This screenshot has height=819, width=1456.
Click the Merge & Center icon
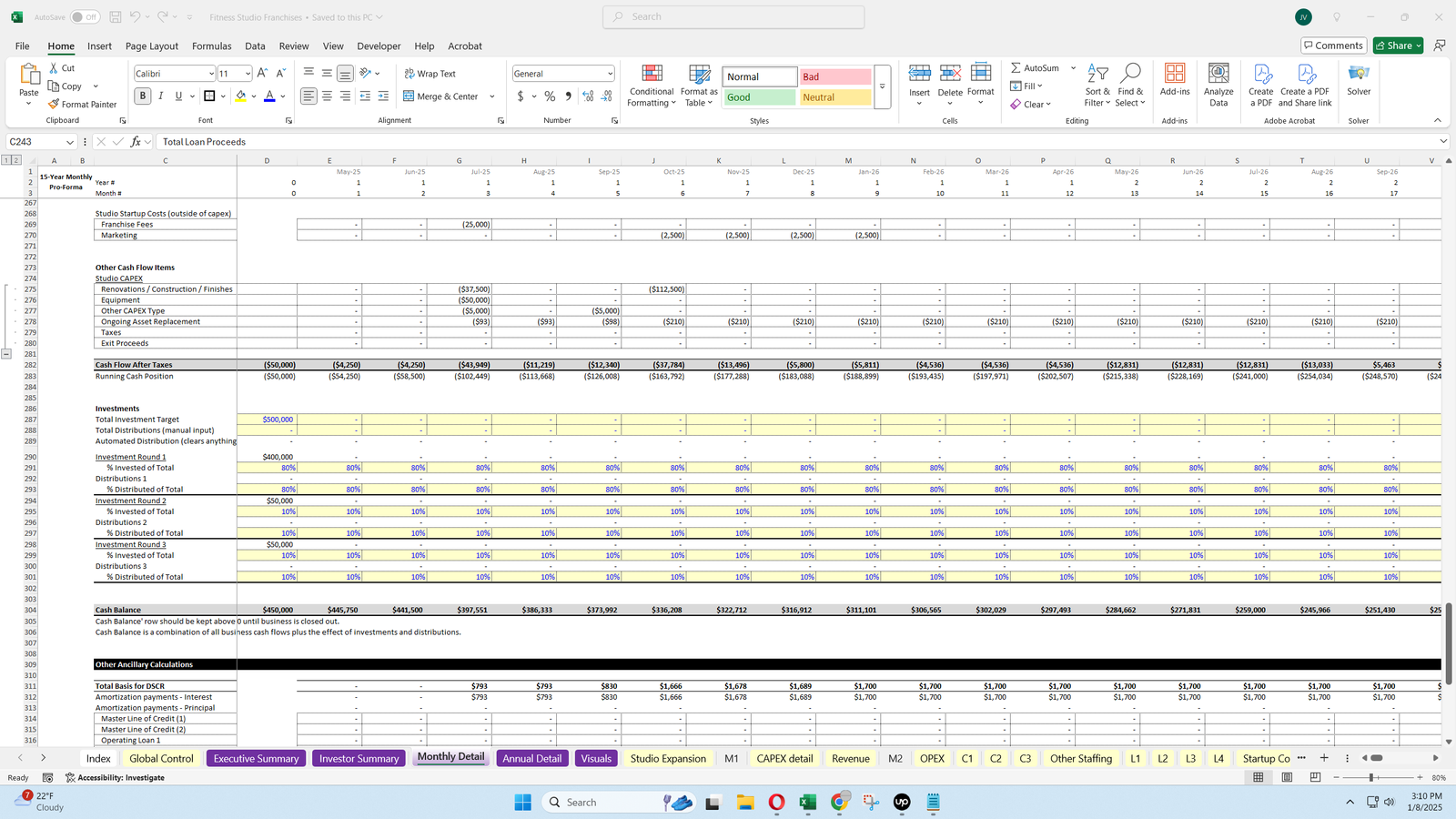409,96
